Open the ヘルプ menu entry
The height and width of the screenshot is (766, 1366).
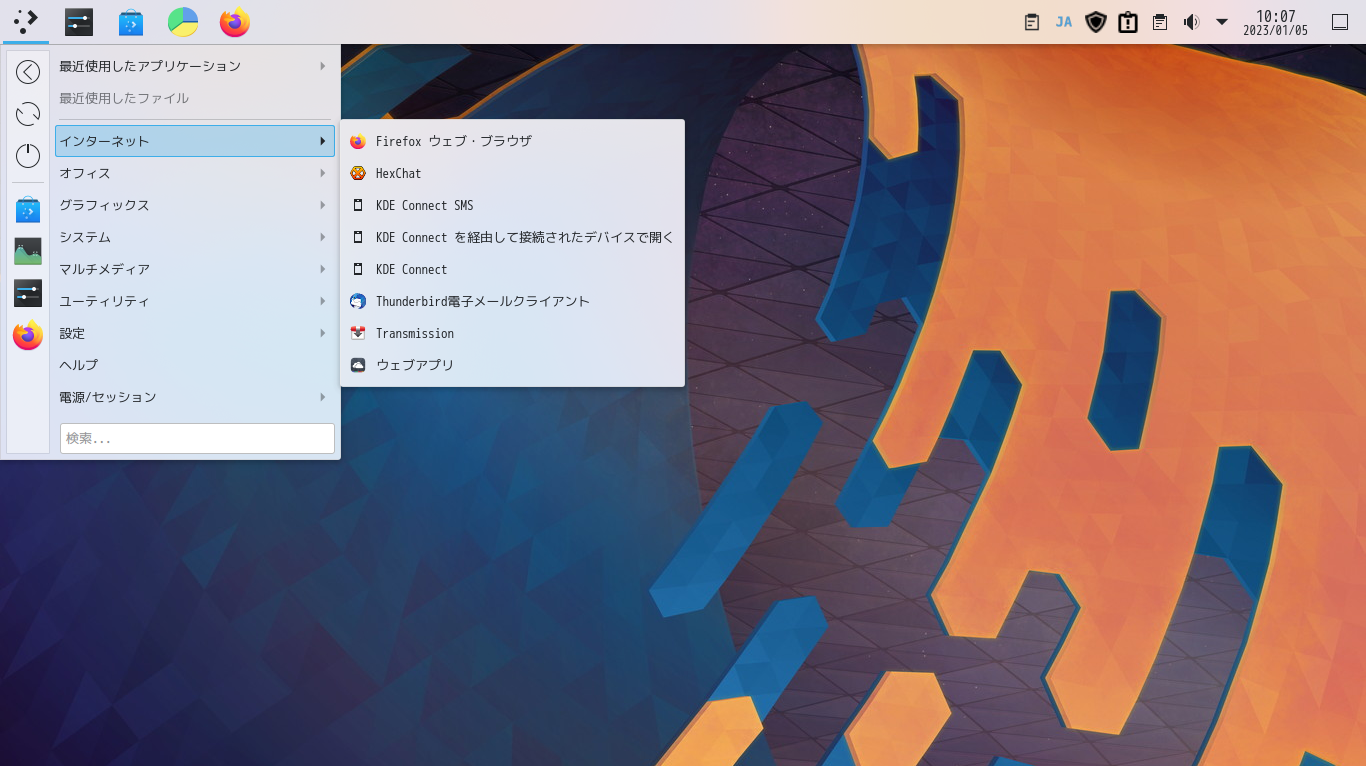195,365
